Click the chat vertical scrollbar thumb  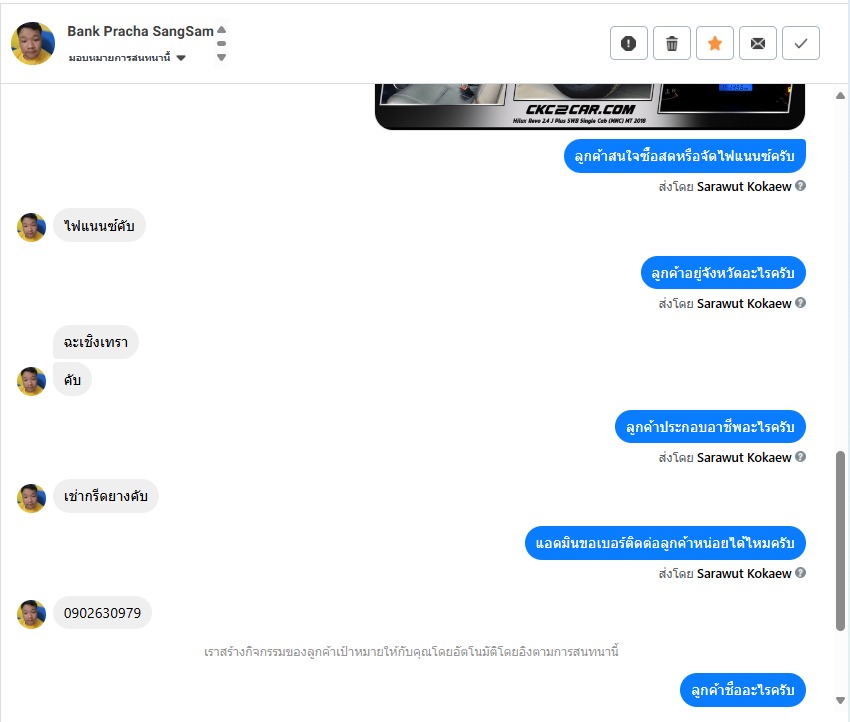click(840, 541)
